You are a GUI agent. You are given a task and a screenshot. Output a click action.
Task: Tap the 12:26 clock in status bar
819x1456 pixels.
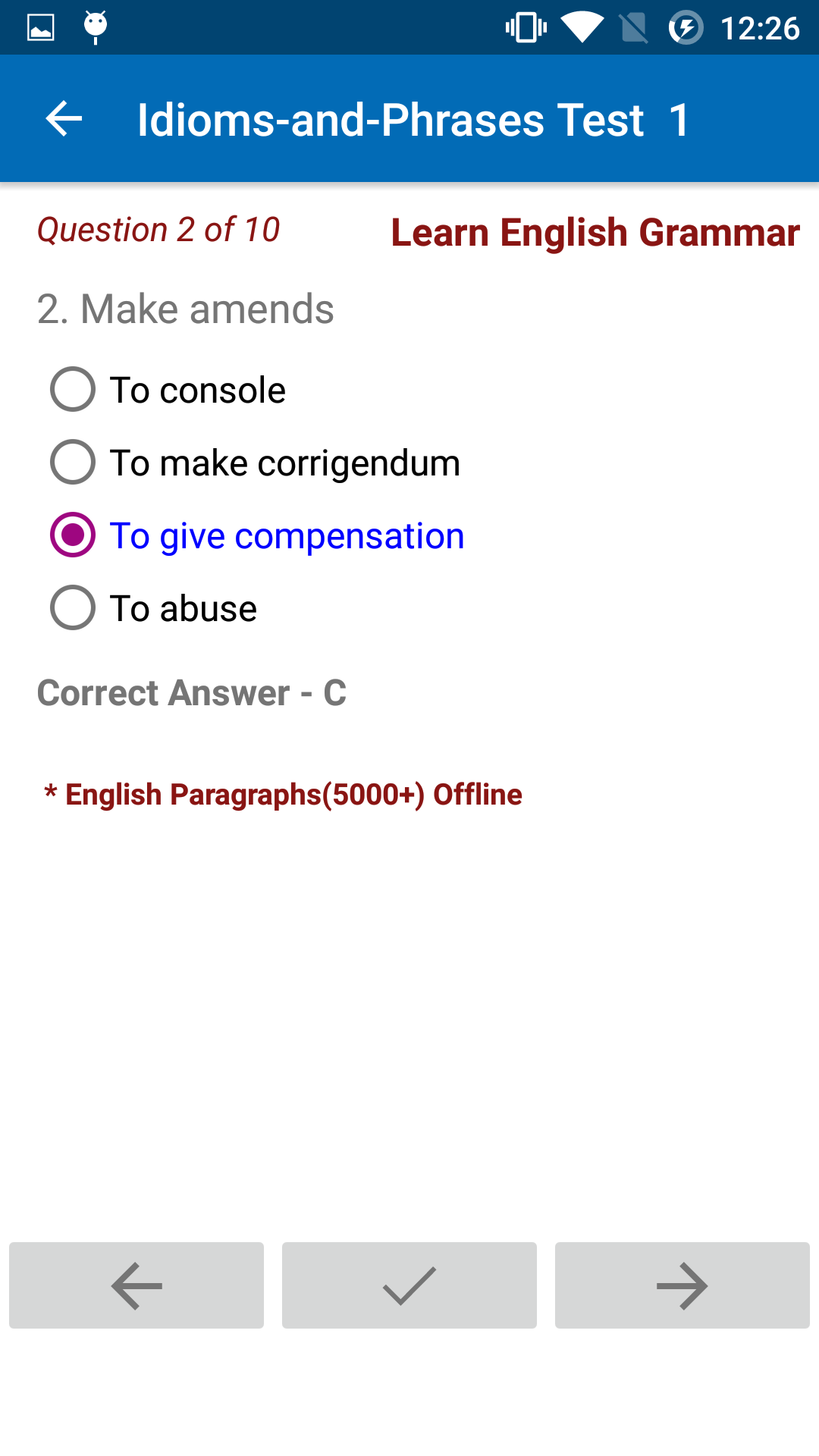tap(759, 29)
